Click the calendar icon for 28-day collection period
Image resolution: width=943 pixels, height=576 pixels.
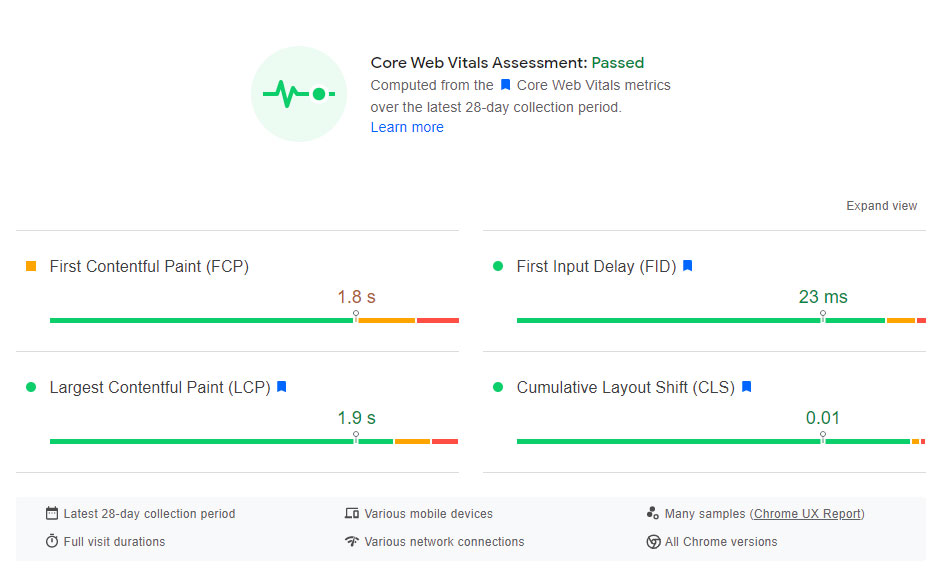pos(52,513)
